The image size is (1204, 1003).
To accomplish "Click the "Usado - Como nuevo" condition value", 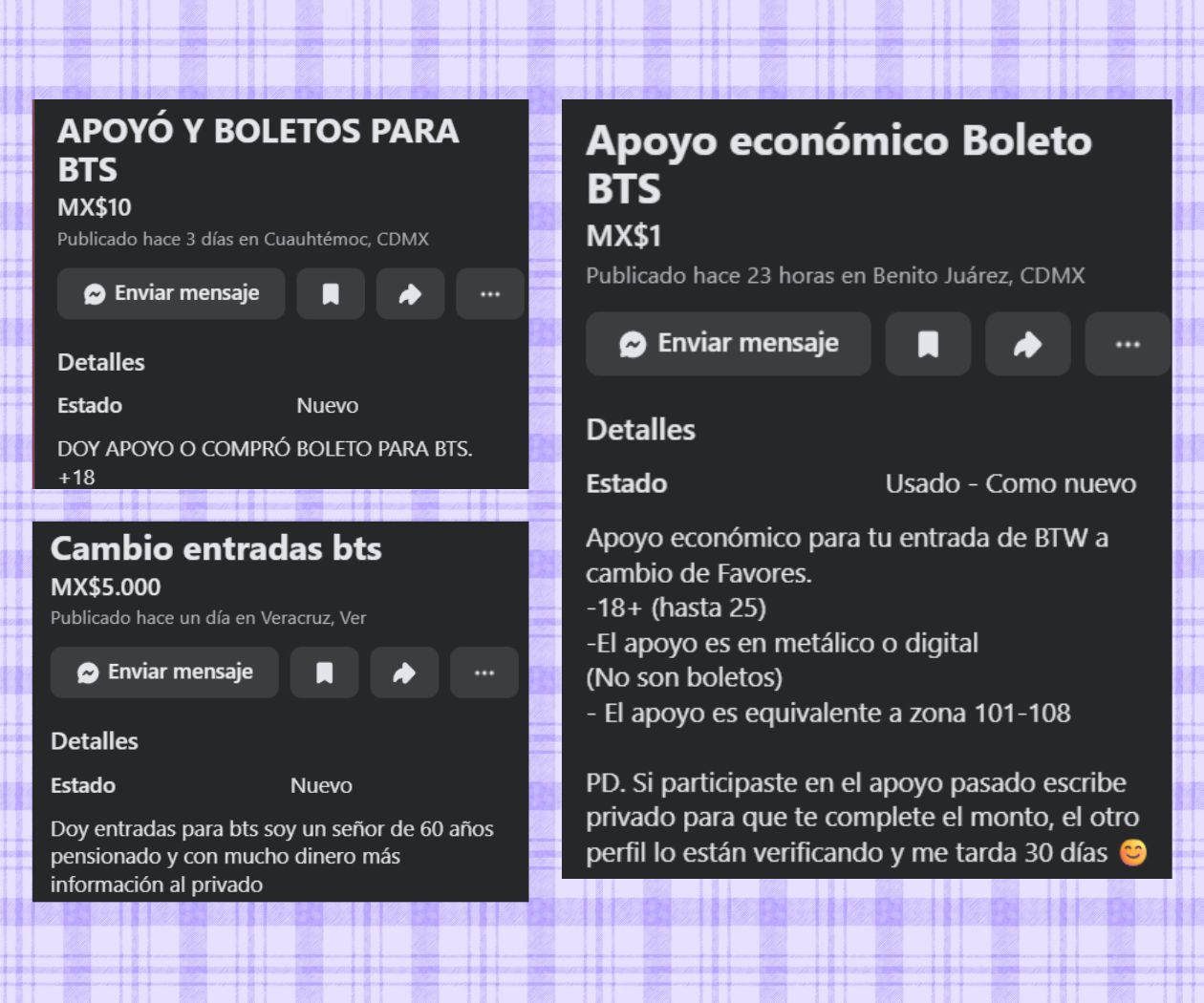I will click(1010, 483).
